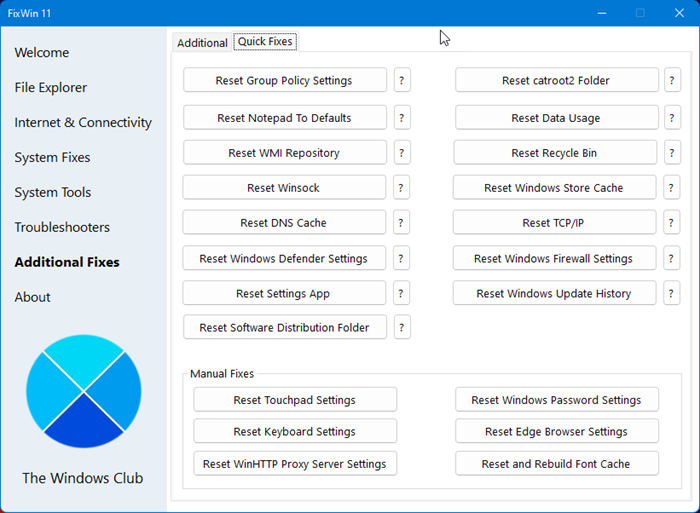
Task: Click the Reset Settings App button
Action: (284, 293)
